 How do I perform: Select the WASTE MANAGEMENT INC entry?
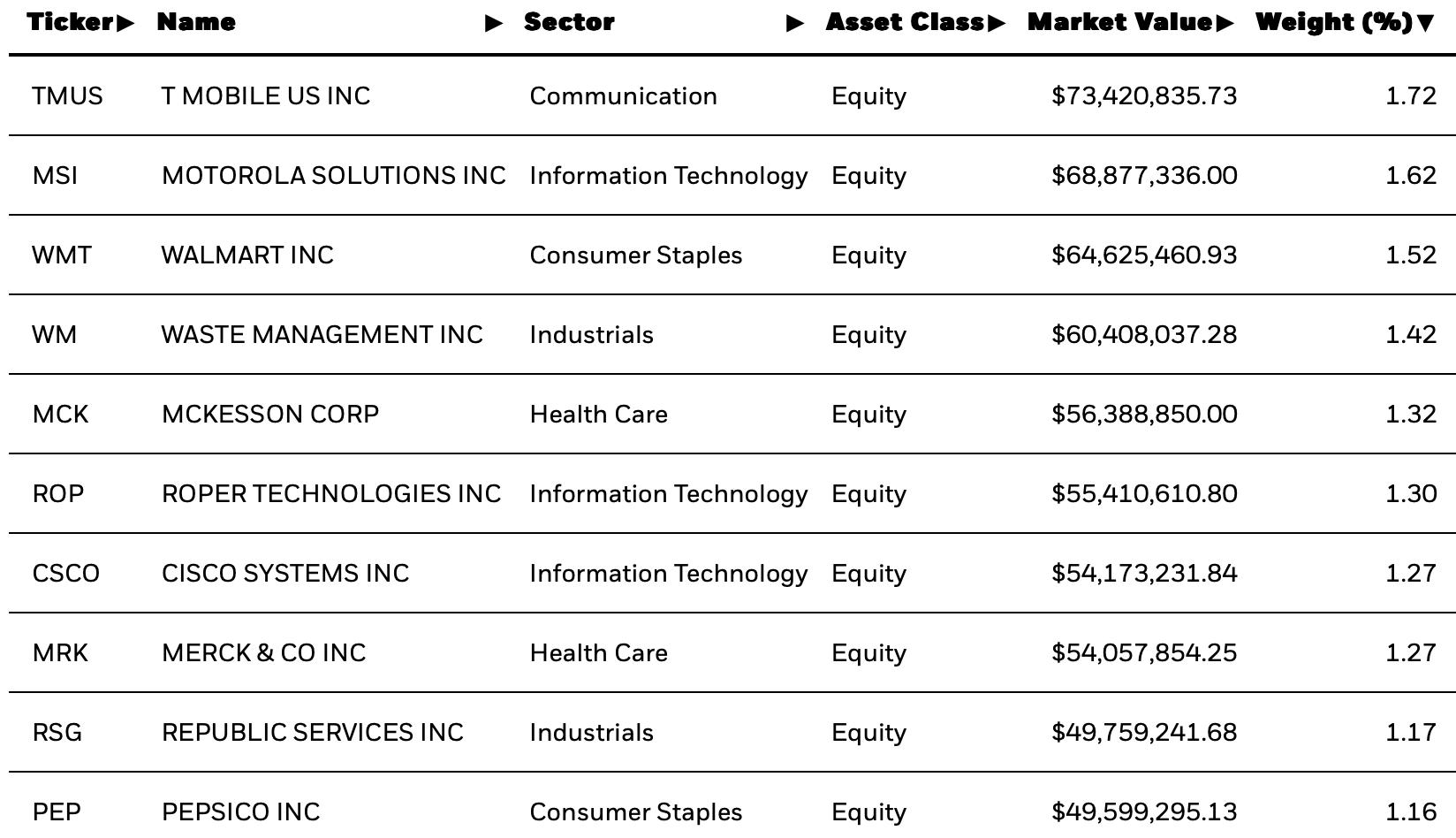click(322, 334)
